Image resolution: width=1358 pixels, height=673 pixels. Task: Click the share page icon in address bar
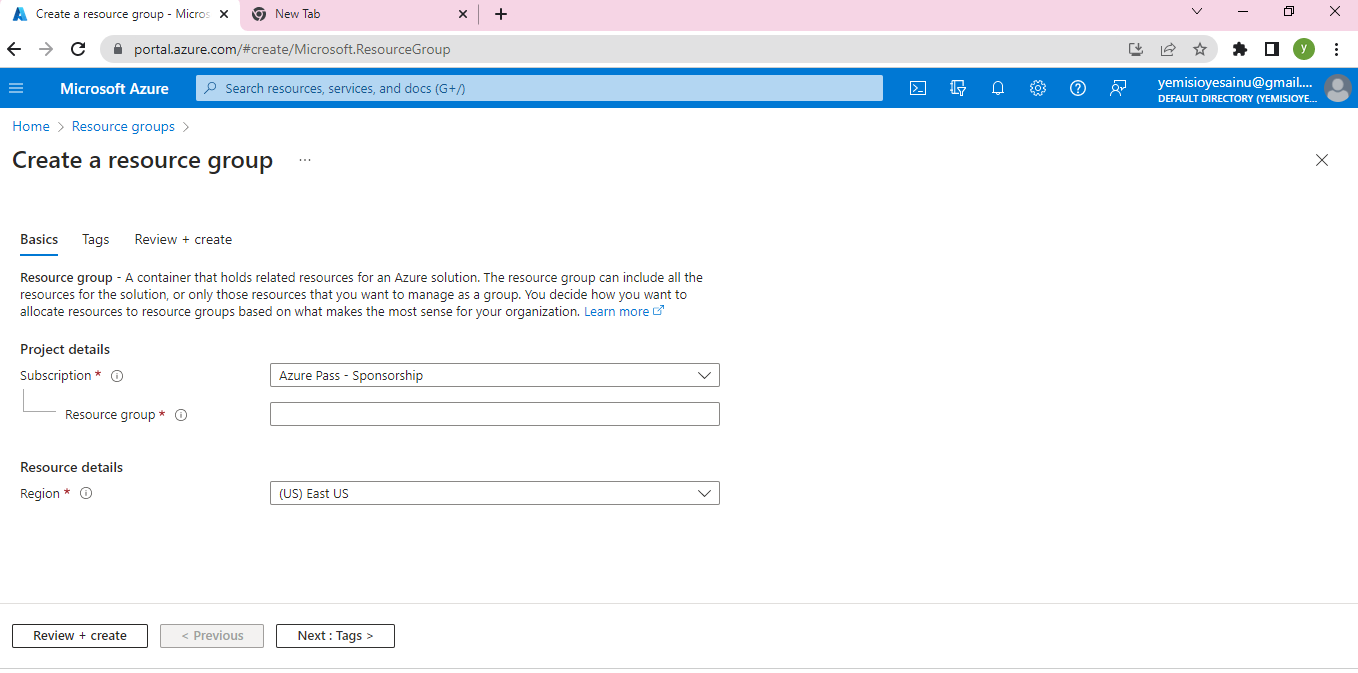click(x=1168, y=49)
